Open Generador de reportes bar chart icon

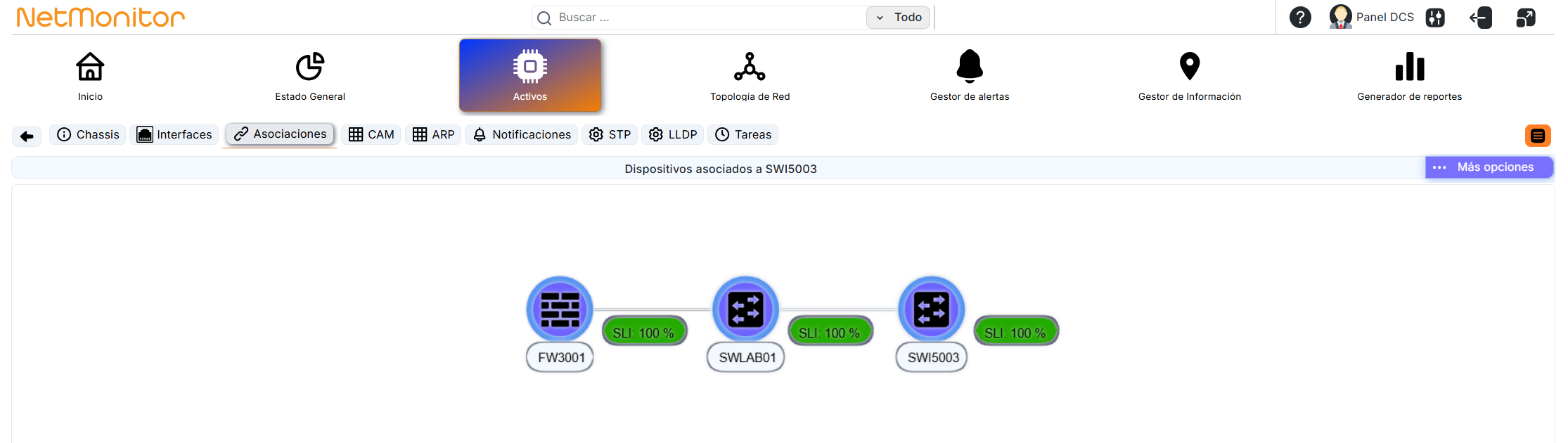pos(1410,67)
